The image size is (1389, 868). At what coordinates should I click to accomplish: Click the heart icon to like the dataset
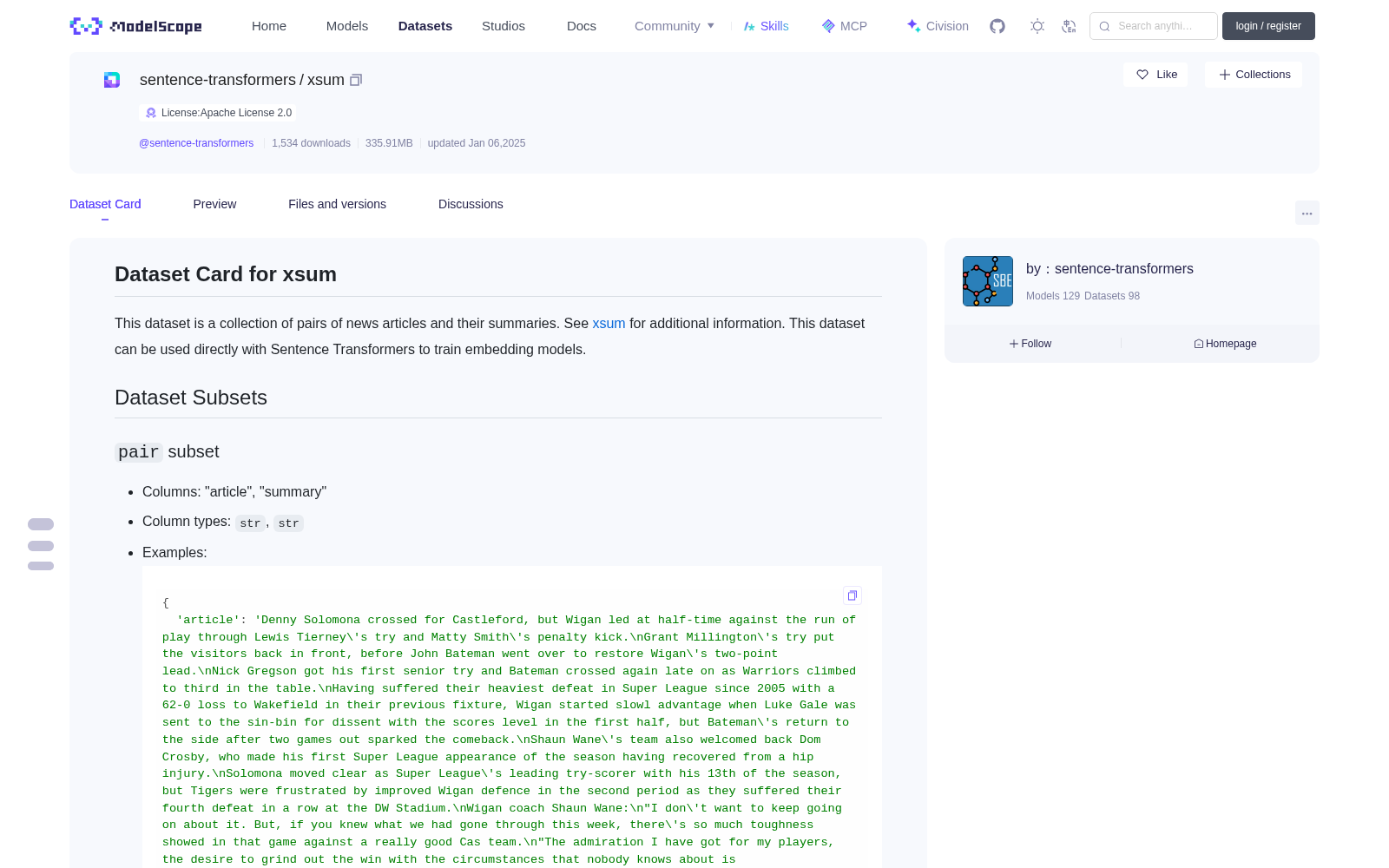tap(1142, 75)
